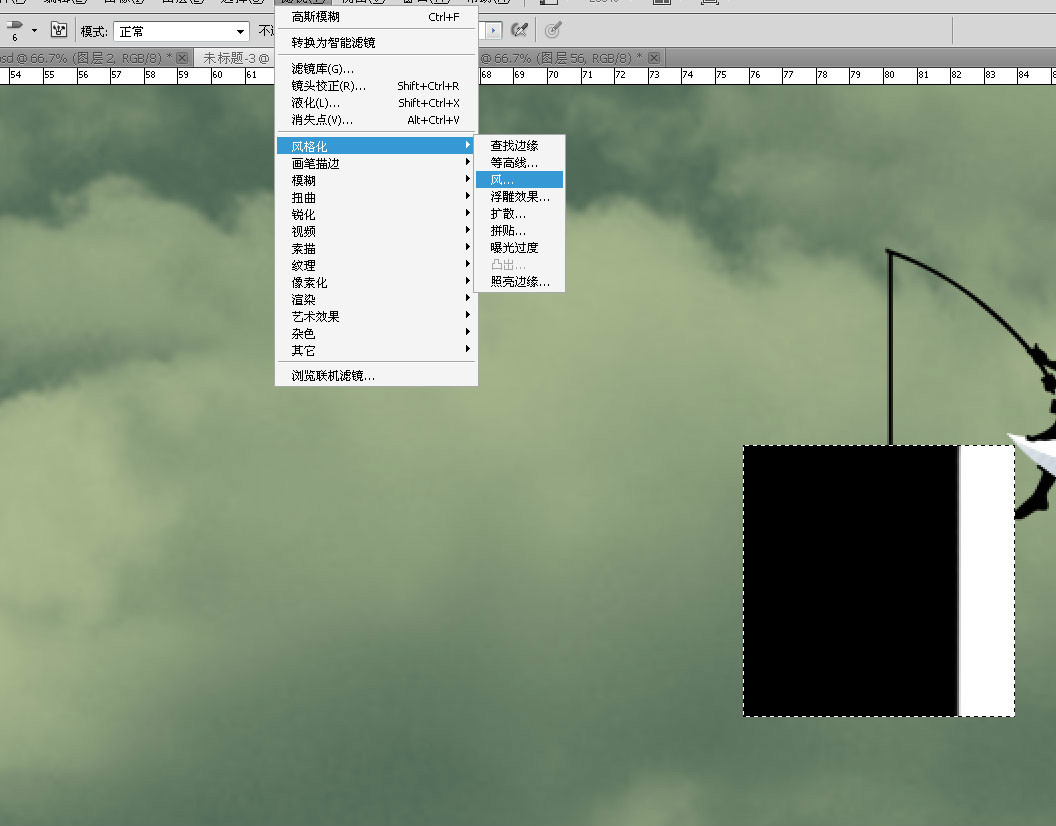Open the highlighted 风... wind filter

click(x=519, y=179)
